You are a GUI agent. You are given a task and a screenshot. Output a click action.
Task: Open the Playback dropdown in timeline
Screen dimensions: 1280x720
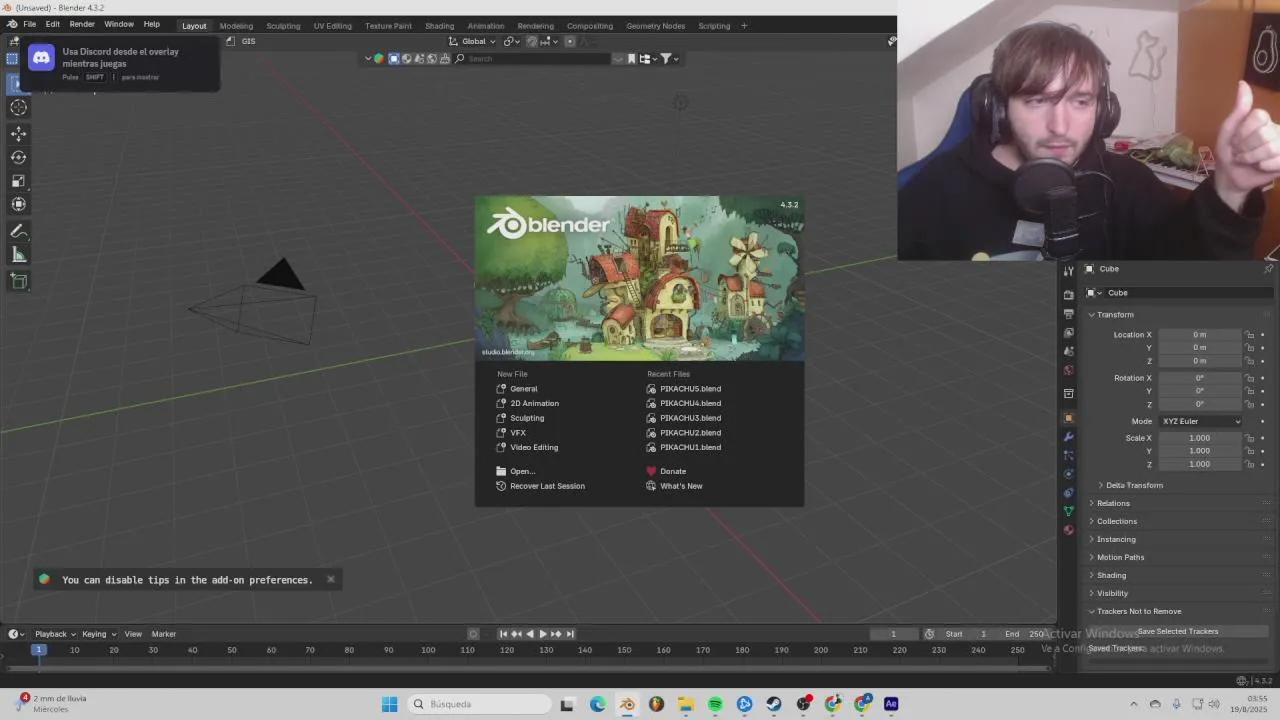pyautogui.click(x=55, y=634)
